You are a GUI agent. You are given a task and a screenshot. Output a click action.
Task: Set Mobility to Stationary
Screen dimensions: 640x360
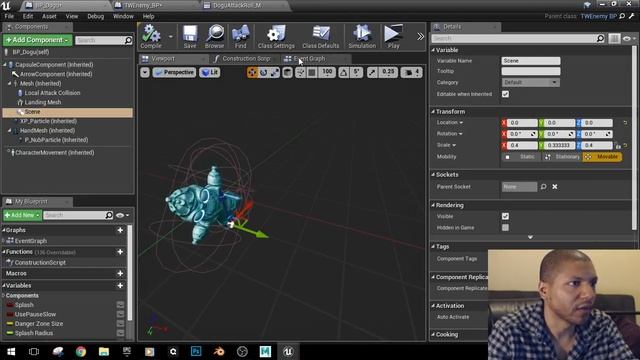click(x=562, y=157)
